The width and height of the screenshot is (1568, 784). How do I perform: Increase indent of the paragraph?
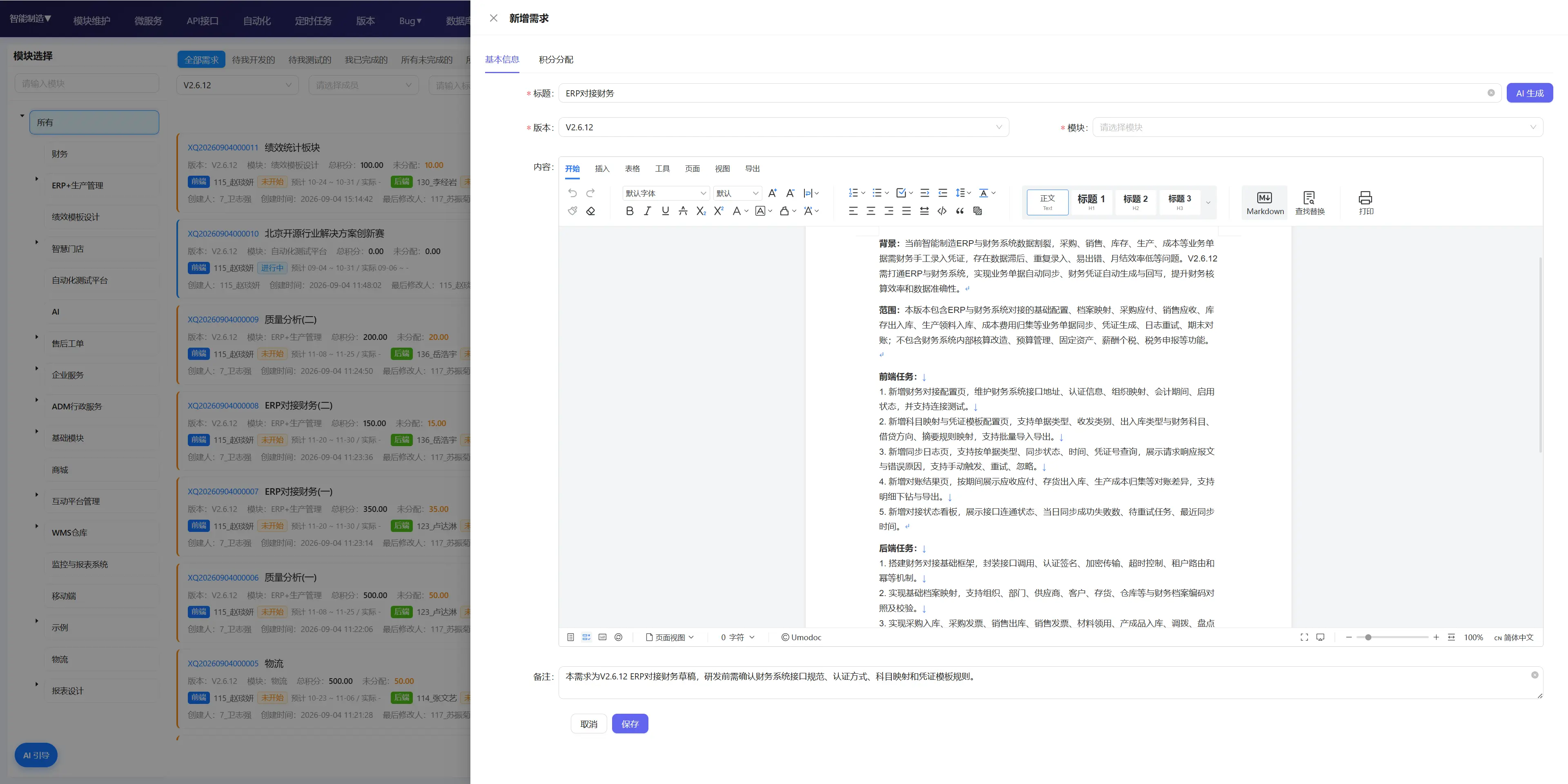pyautogui.click(x=924, y=193)
